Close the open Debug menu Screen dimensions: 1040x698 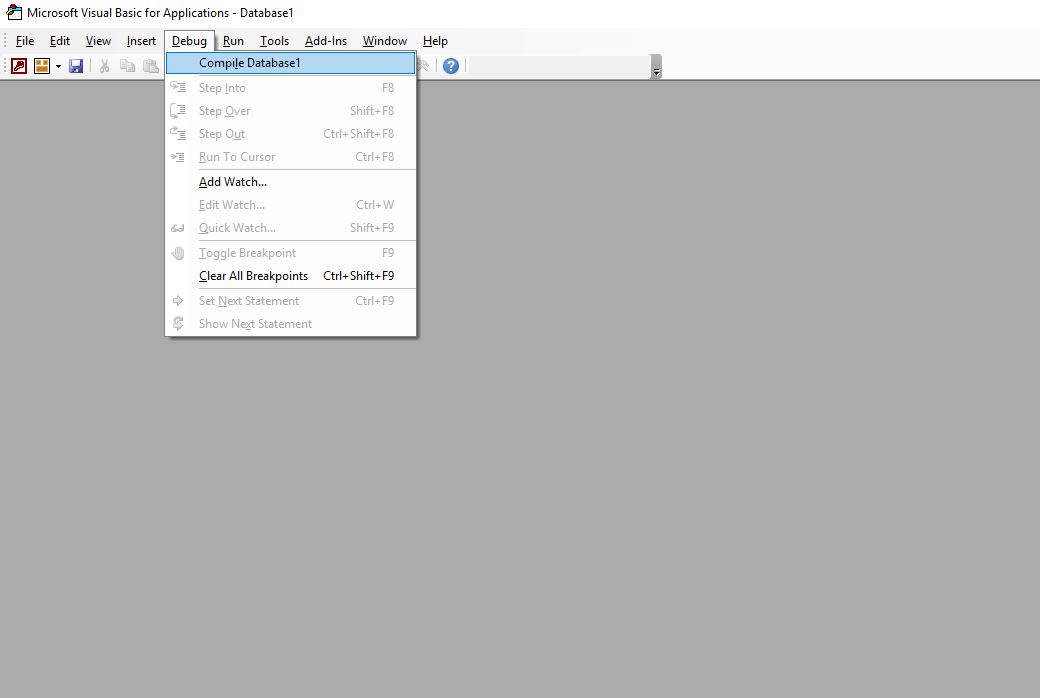[190, 41]
